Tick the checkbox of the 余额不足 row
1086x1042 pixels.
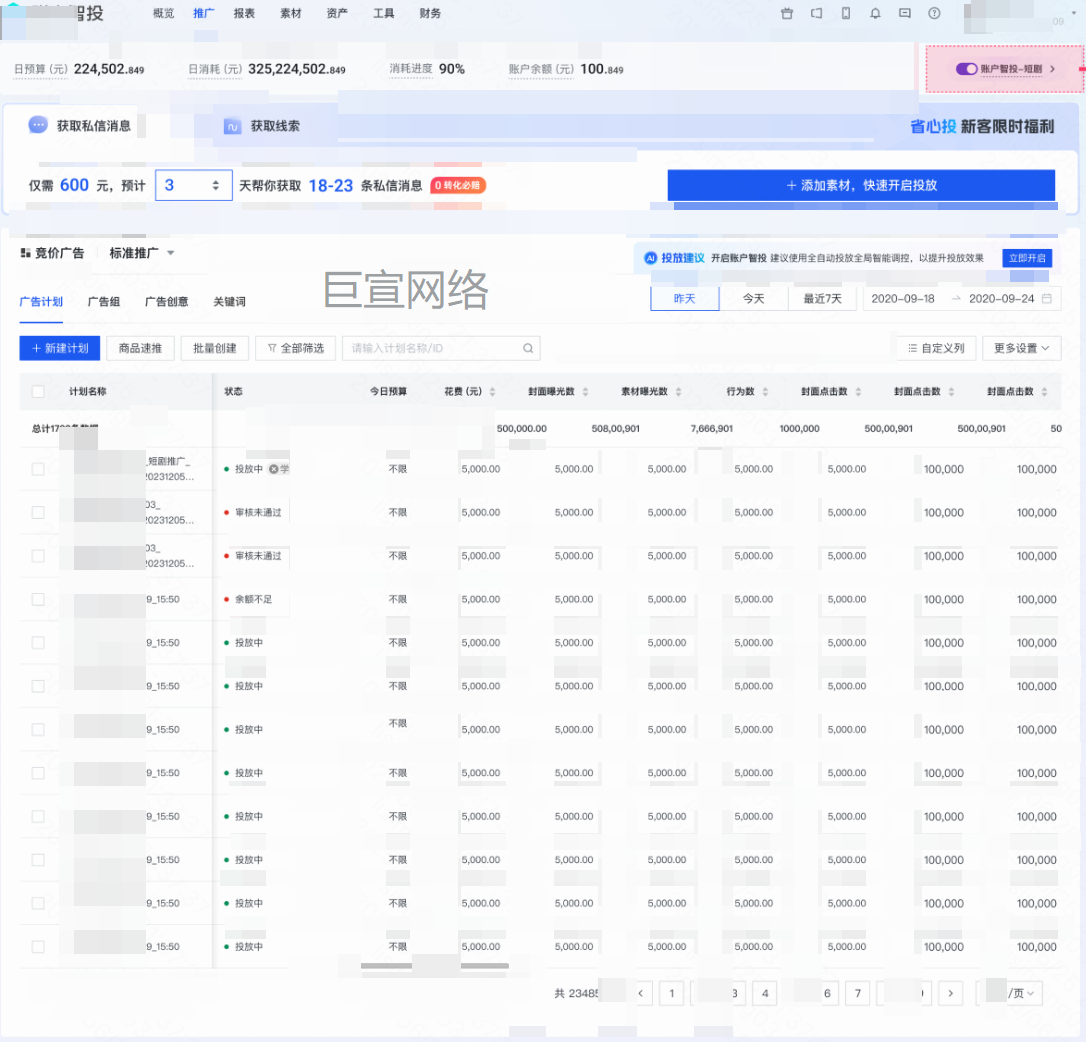pos(38,599)
